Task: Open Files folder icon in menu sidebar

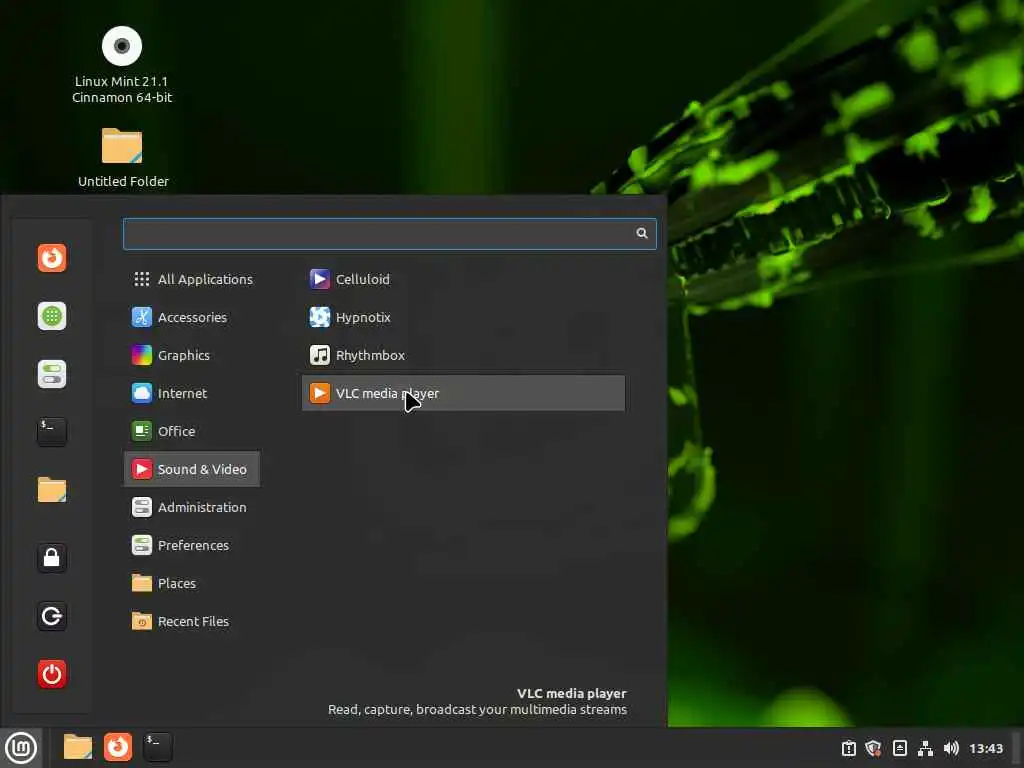Action: coord(52,490)
